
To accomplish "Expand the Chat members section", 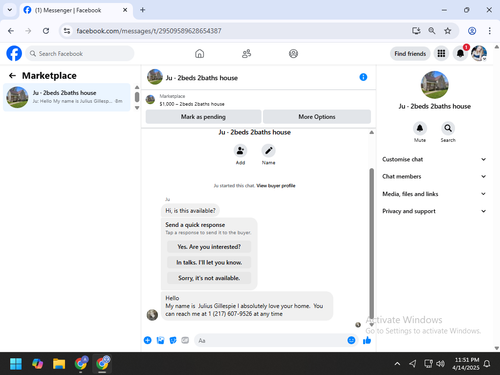I will (x=434, y=176).
